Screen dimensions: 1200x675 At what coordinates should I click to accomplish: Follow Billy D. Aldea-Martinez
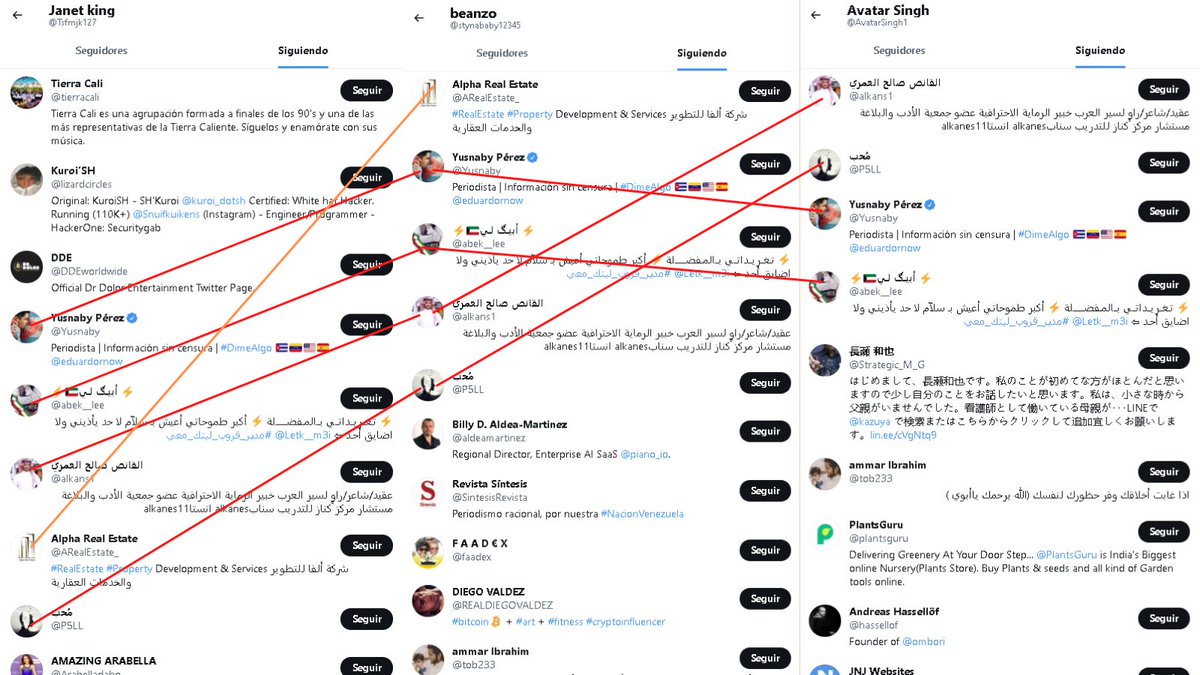(766, 431)
